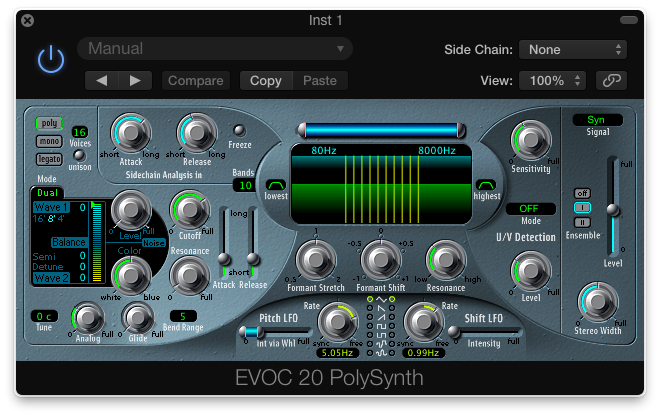
Task: Click the filter Resonance knob
Action: click(x=189, y=276)
